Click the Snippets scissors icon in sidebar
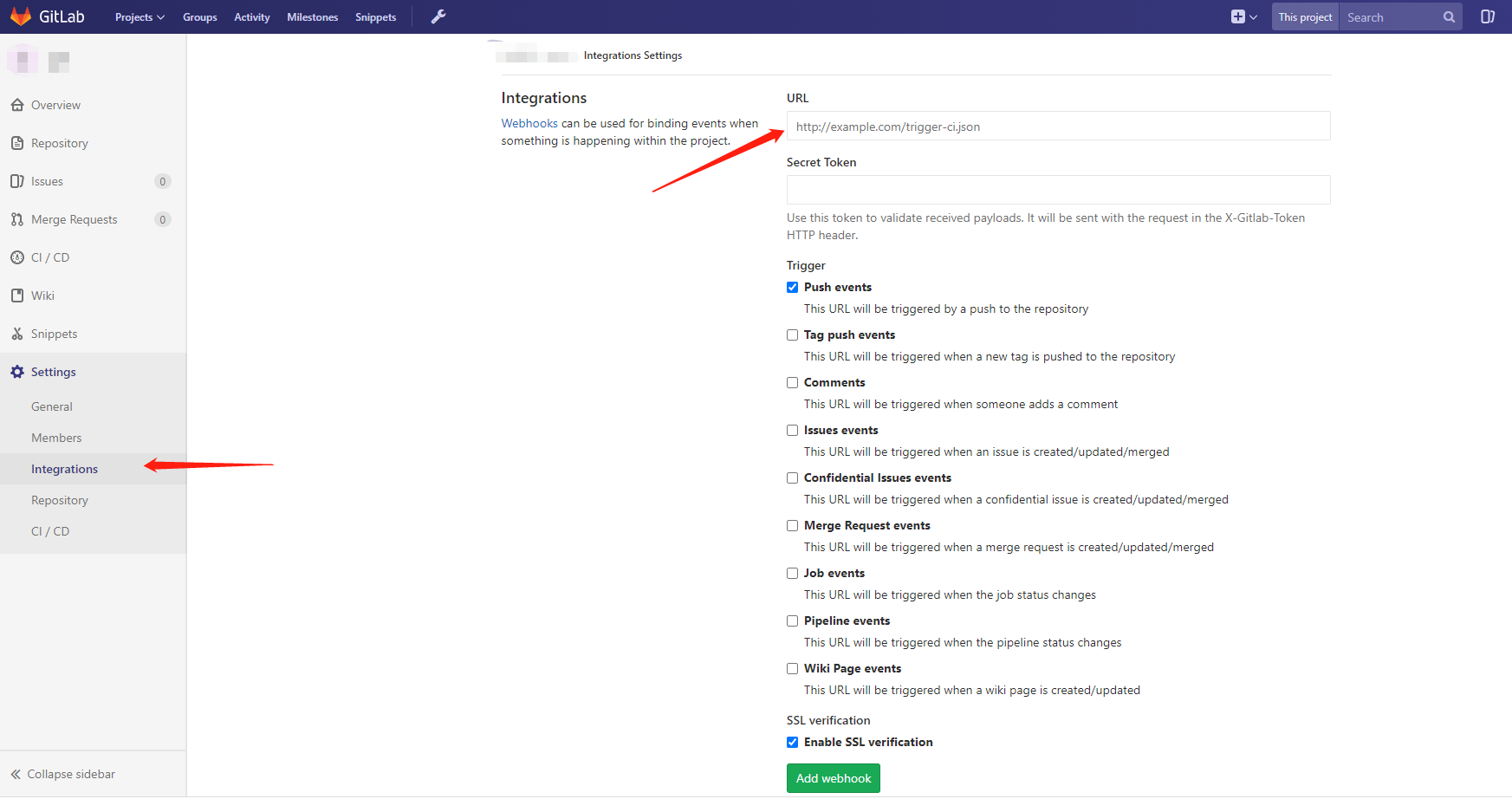The width and height of the screenshot is (1512, 799). pos(17,334)
